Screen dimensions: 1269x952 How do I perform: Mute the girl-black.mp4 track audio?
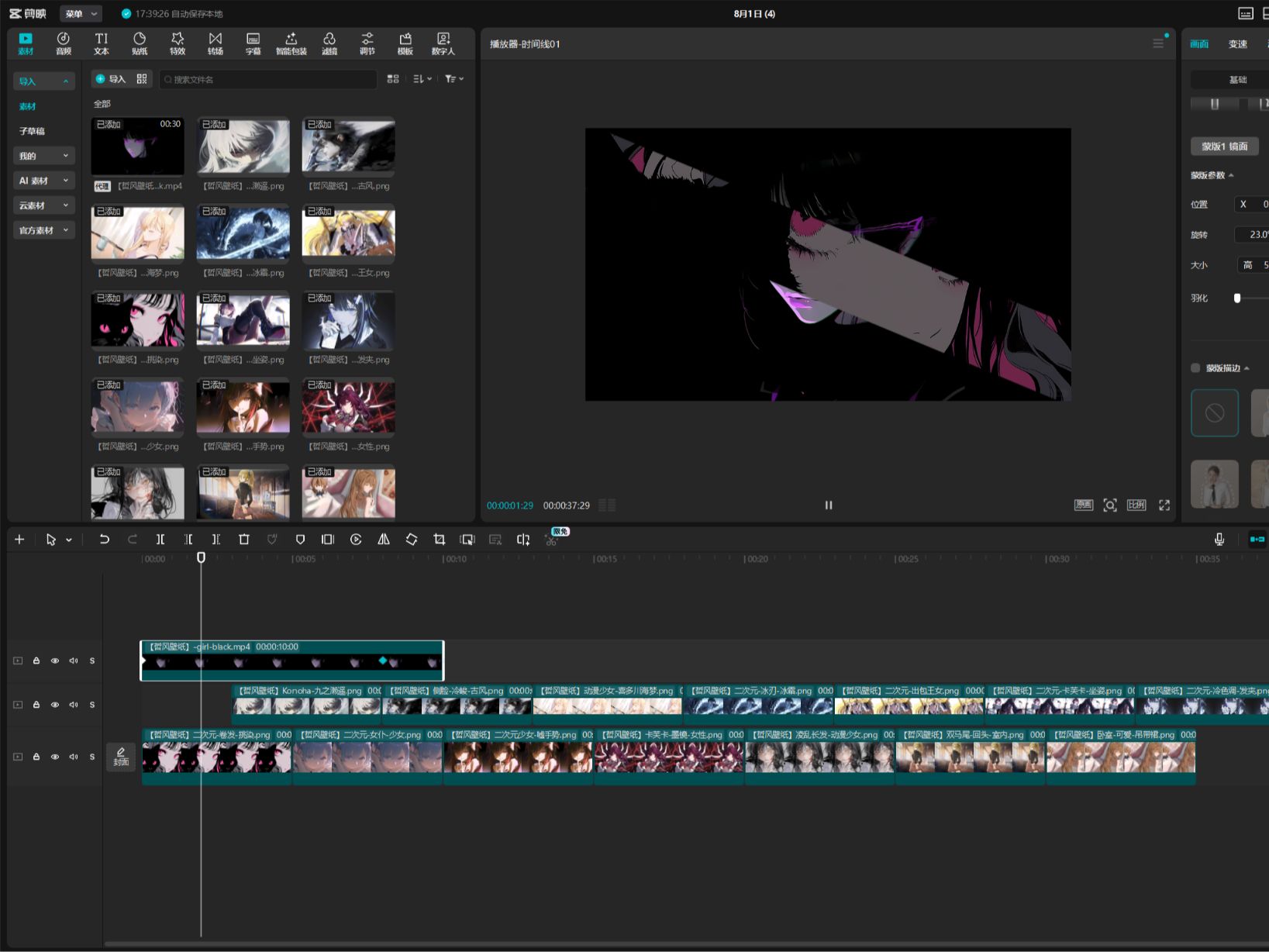pos(74,661)
